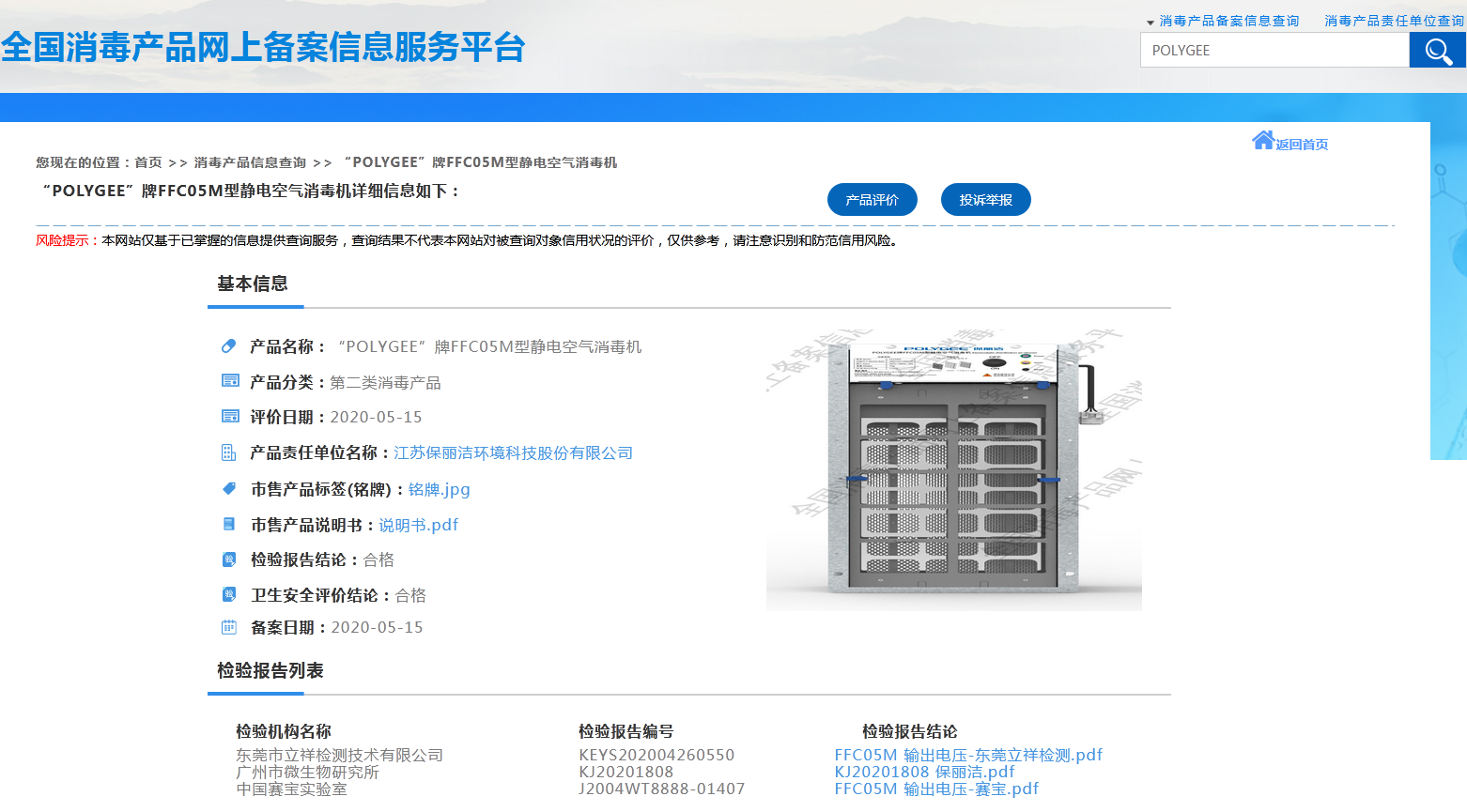Click the icon beside 检验报告结论
The image size is (1467, 812).
228,559
